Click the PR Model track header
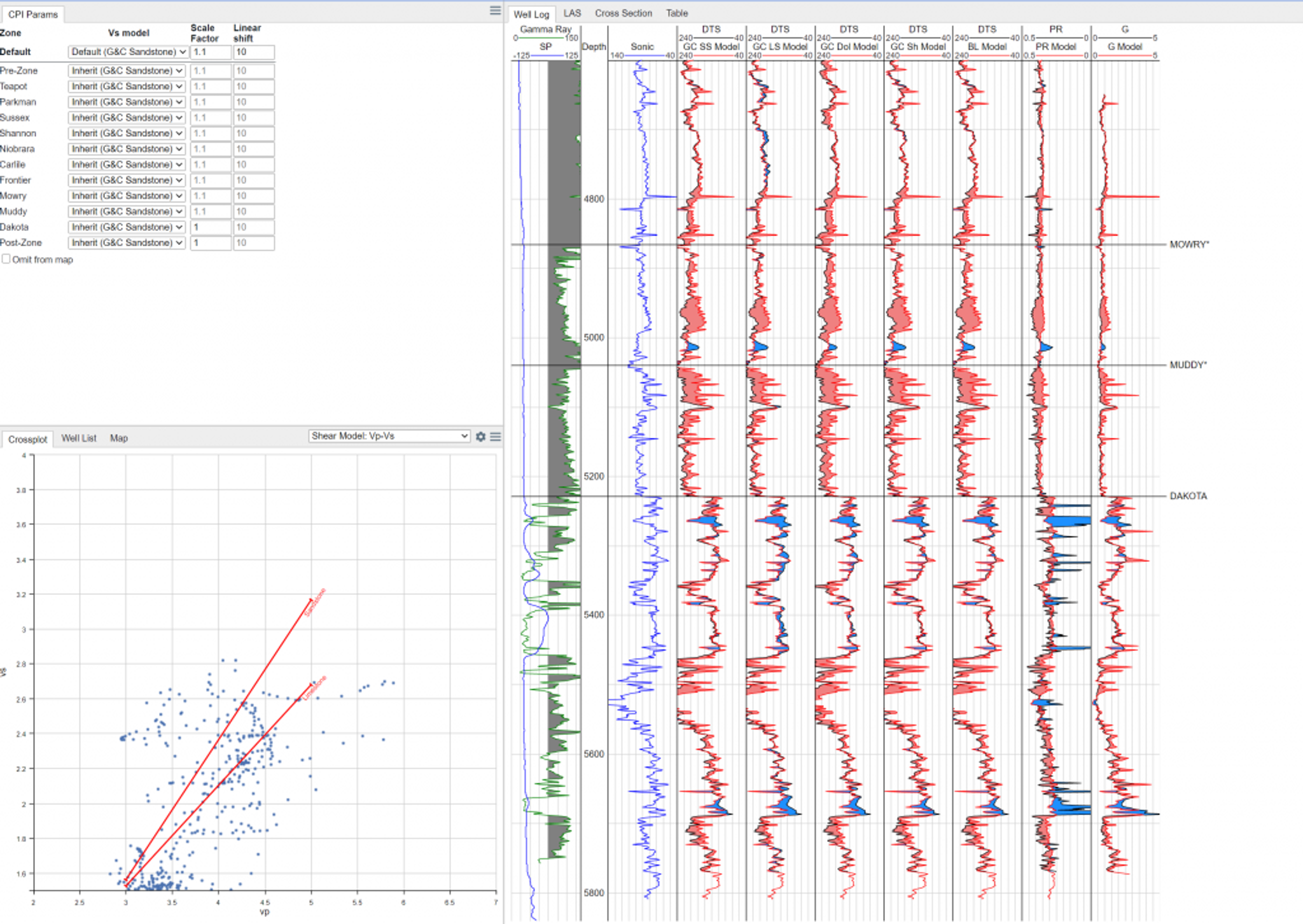The image size is (1303, 924). [x=1056, y=46]
